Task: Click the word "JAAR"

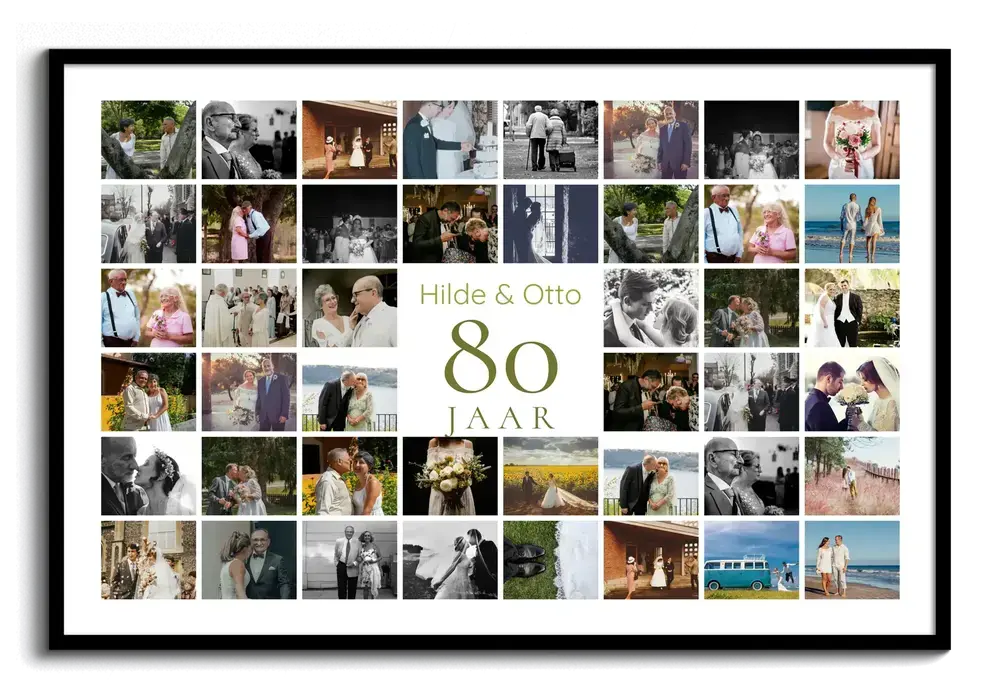Action: tap(501, 418)
